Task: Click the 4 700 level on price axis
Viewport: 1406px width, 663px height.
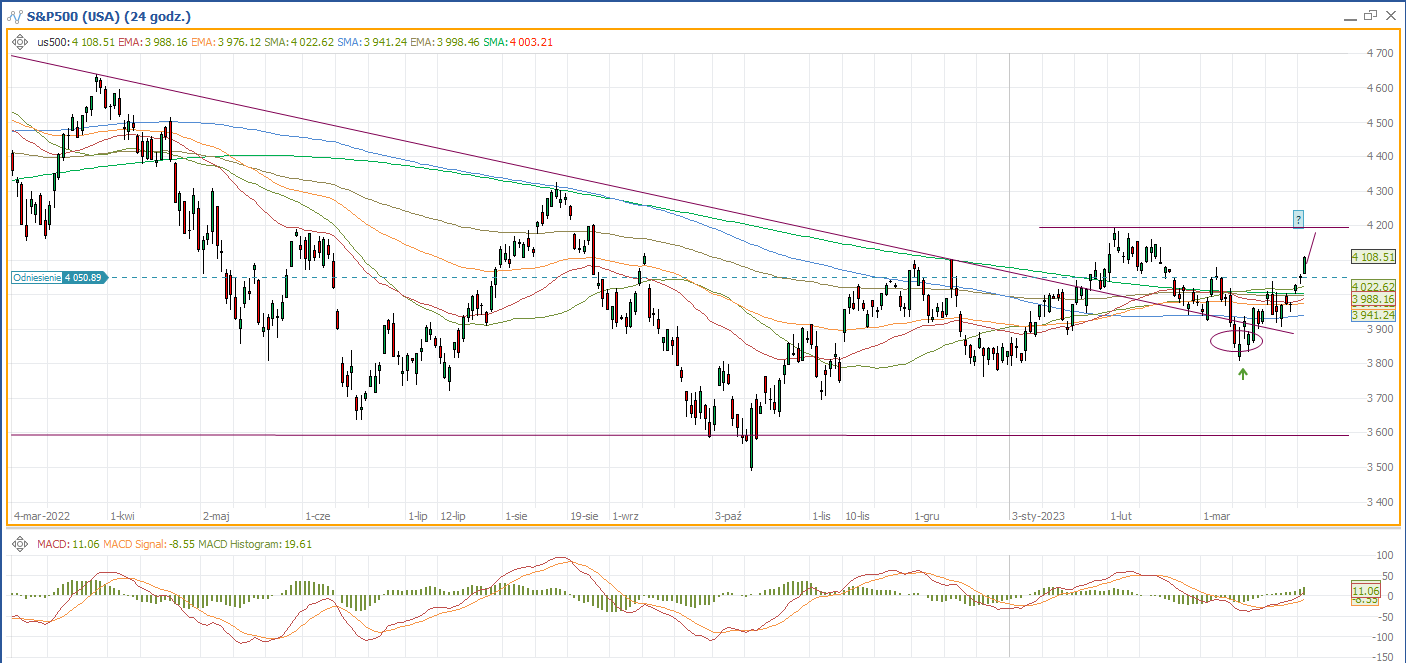Action: [x=1380, y=53]
